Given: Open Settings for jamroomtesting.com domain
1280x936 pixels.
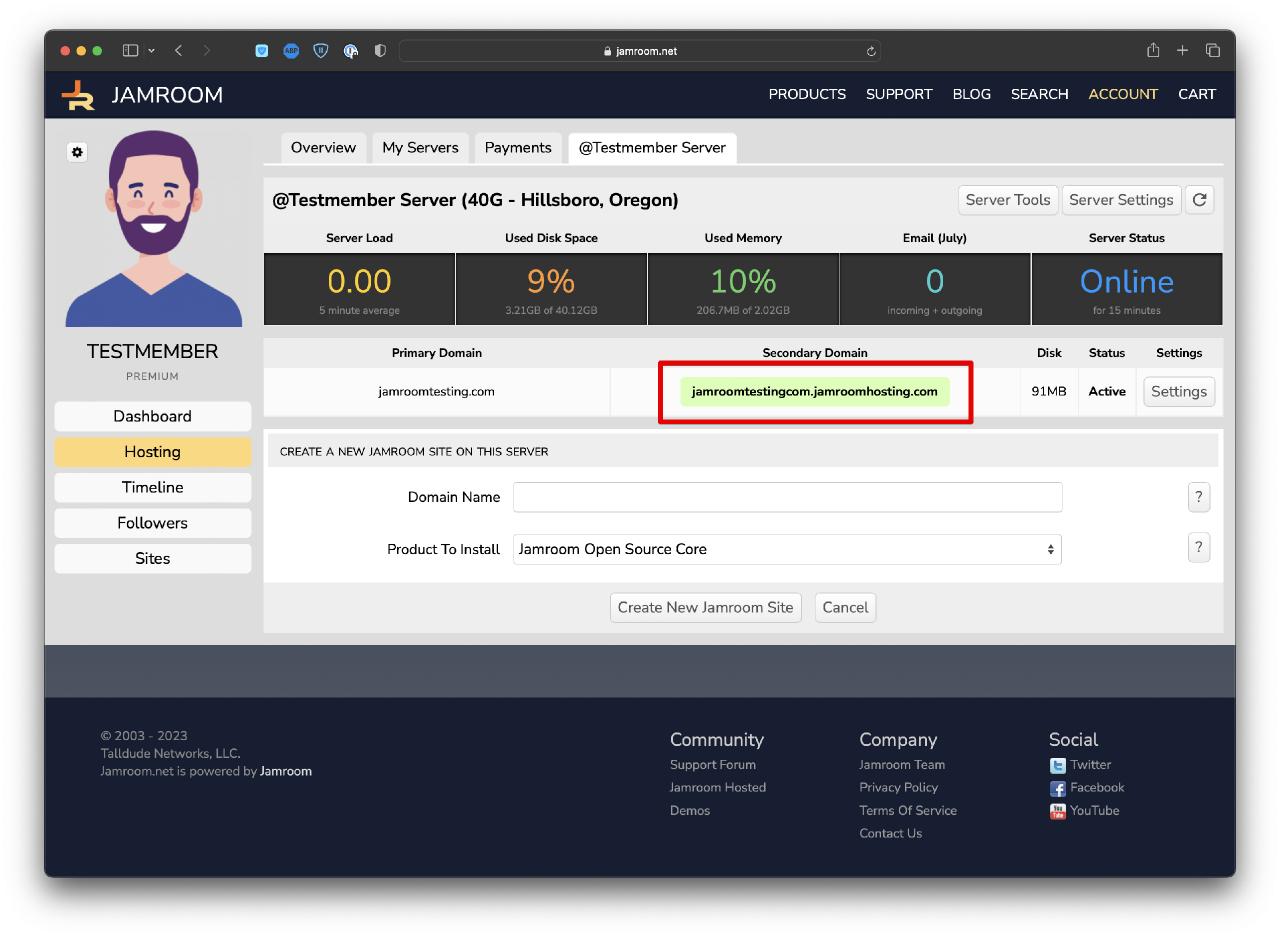Looking at the screenshot, I should (x=1178, y=392).
